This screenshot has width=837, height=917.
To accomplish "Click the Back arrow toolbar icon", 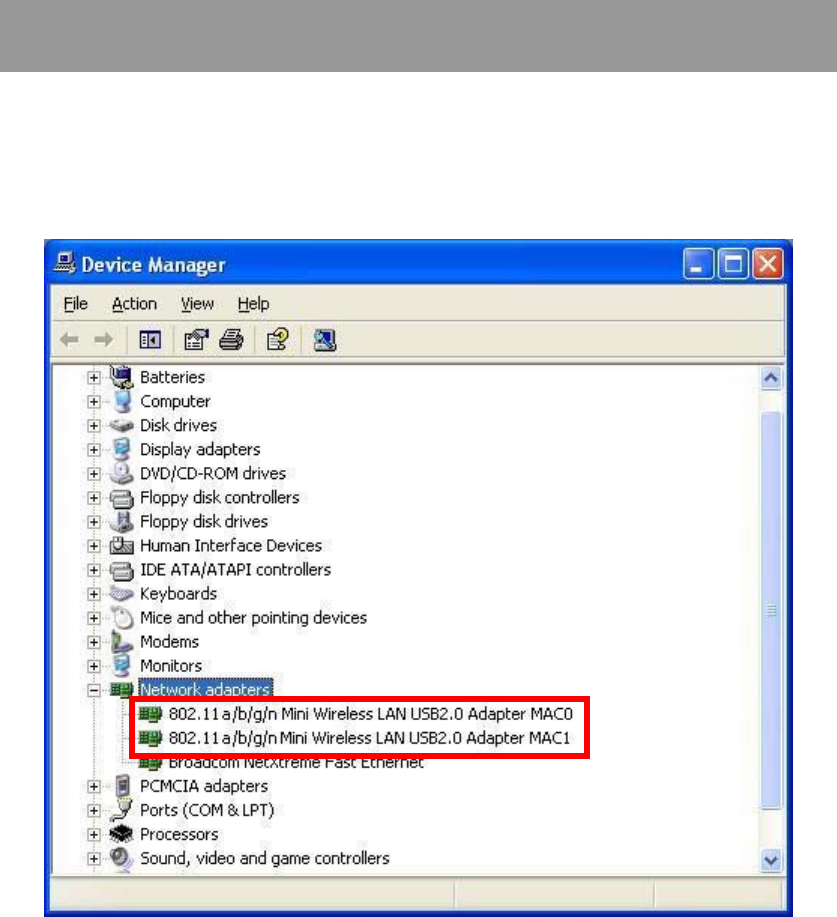I will (x=70, y=339).
